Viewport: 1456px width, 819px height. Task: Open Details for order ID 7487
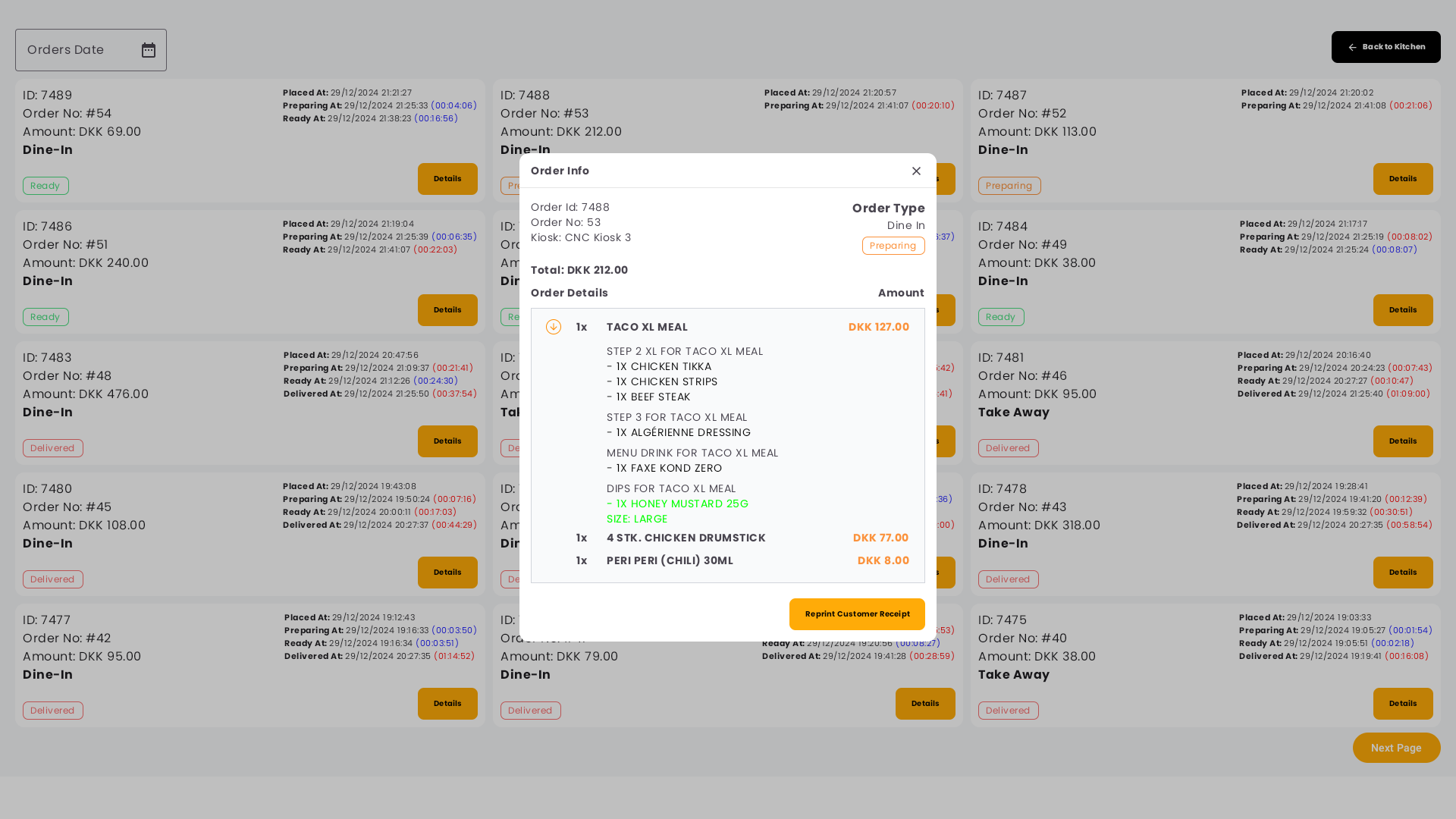1402,179
